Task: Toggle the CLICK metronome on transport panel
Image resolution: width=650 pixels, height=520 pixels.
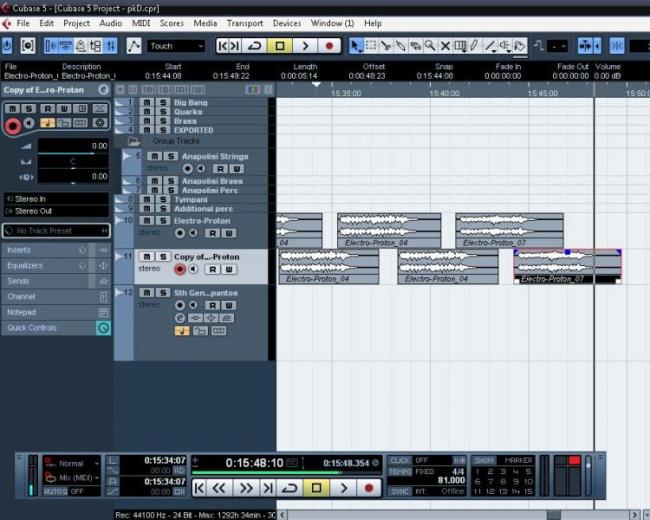Action: point(400,460)
